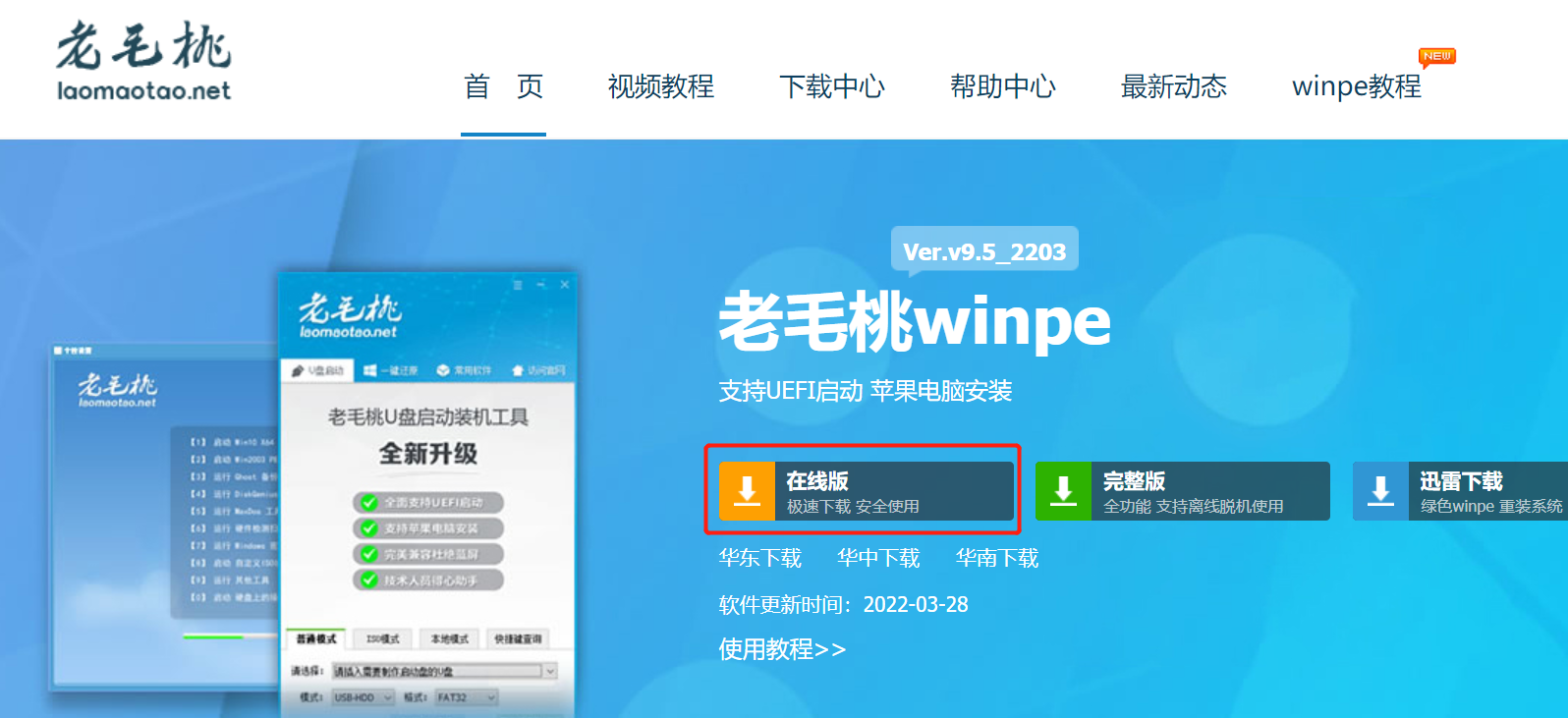
Task: Download the 完整版 full offline version
Action: pos(1183,491)
